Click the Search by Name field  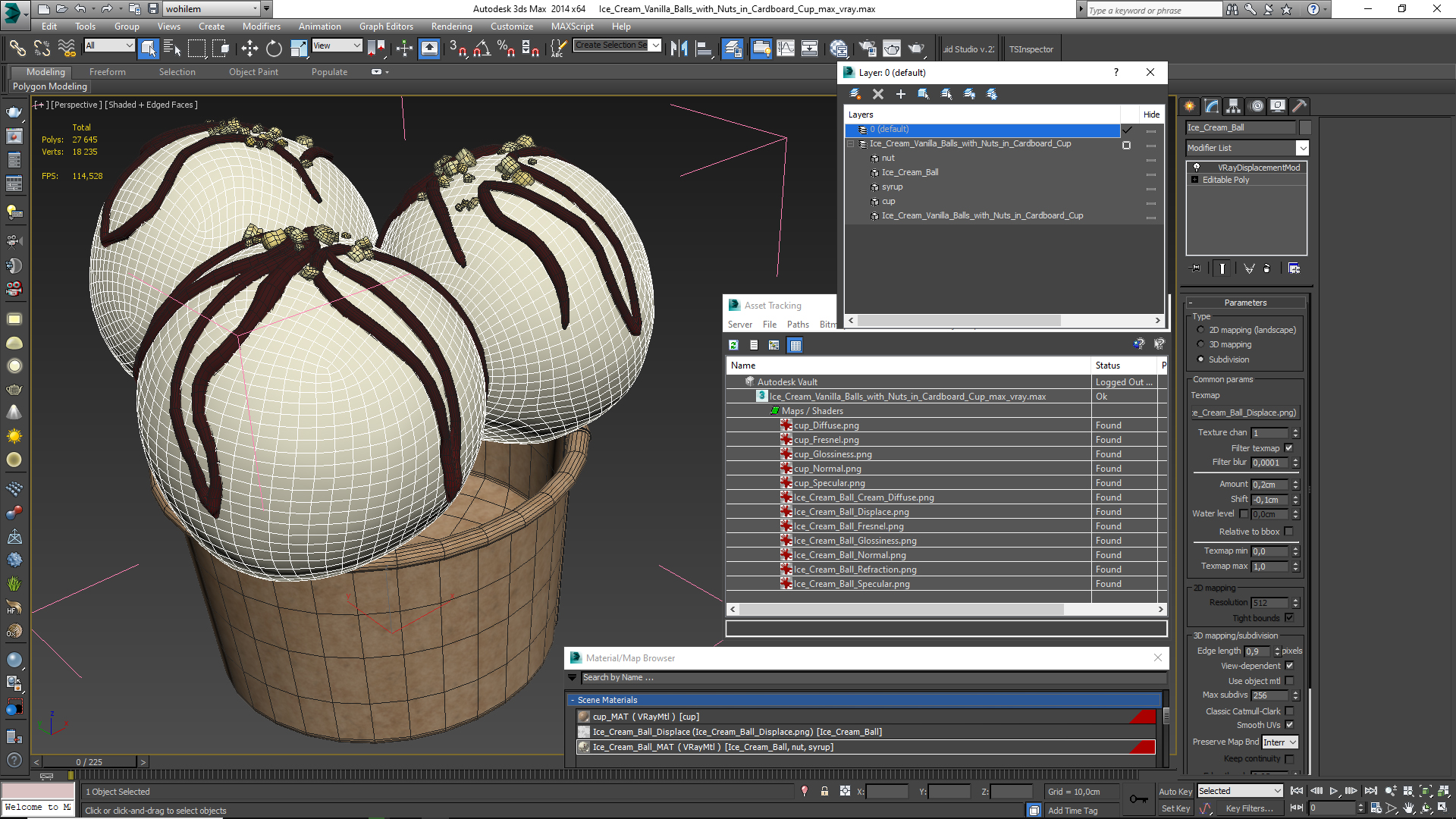click(874, 678)
